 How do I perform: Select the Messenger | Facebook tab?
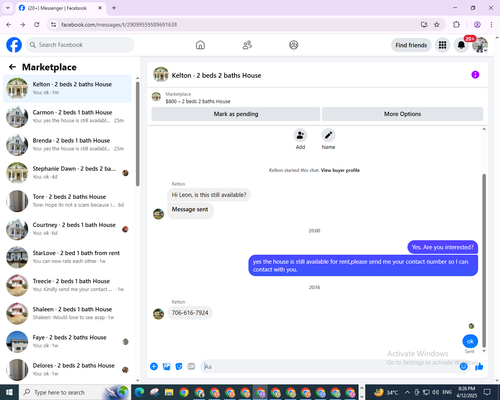click(60, 8)
